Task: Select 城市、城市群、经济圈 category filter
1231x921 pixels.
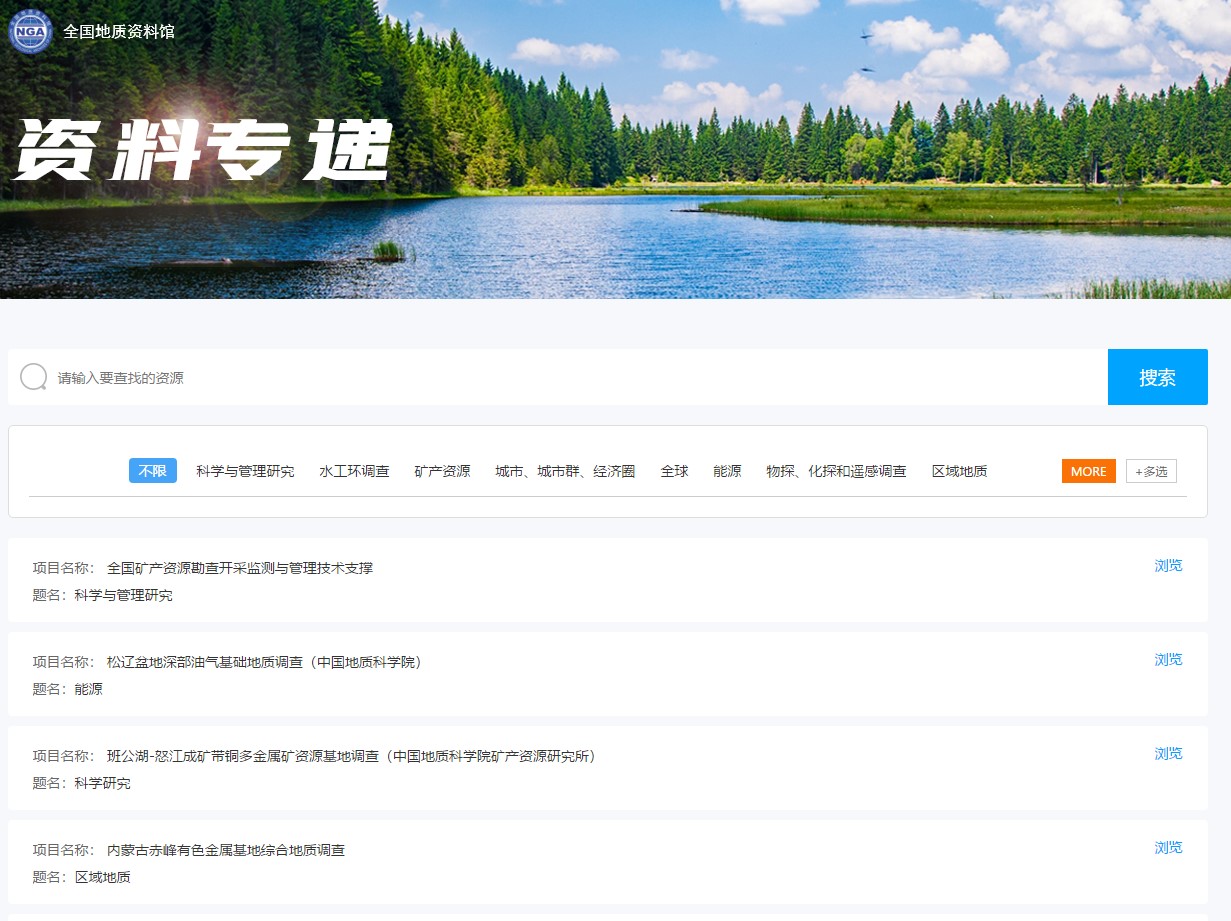Action: point(565,471)
